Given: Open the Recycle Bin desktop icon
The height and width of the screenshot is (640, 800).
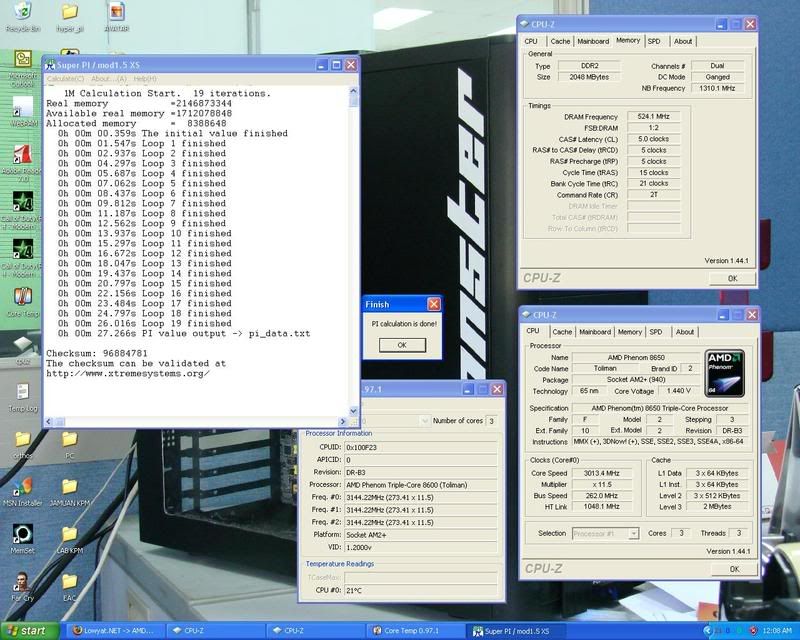Looking at the screenshot, I should (x=21, y=14).
